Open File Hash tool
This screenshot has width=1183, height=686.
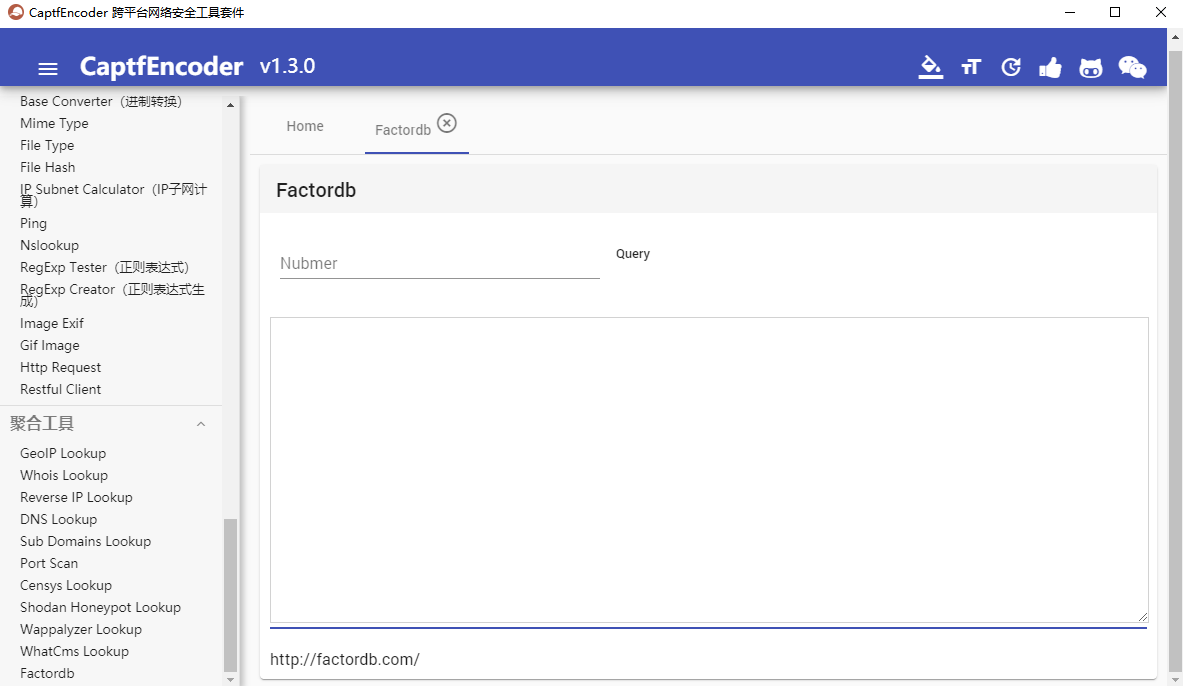click(48, 167)
